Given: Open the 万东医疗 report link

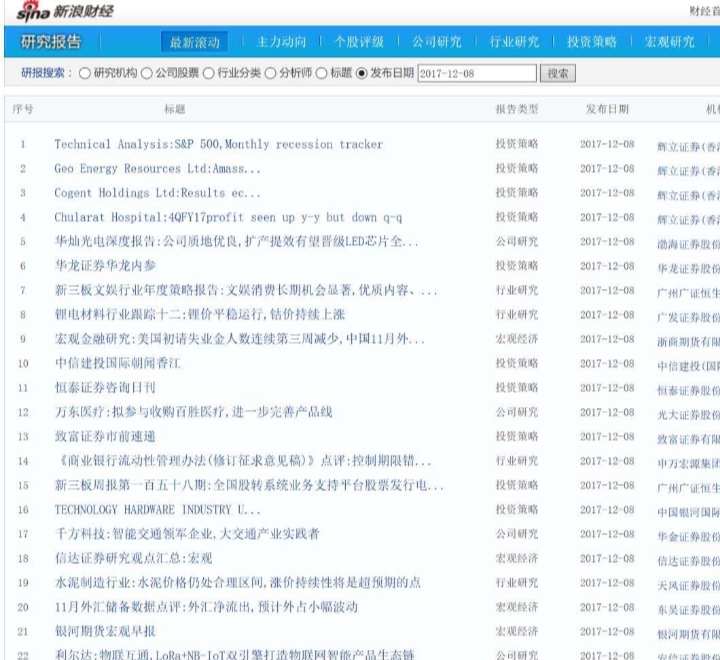Looking at the screenshot, I should coord(193,412).
